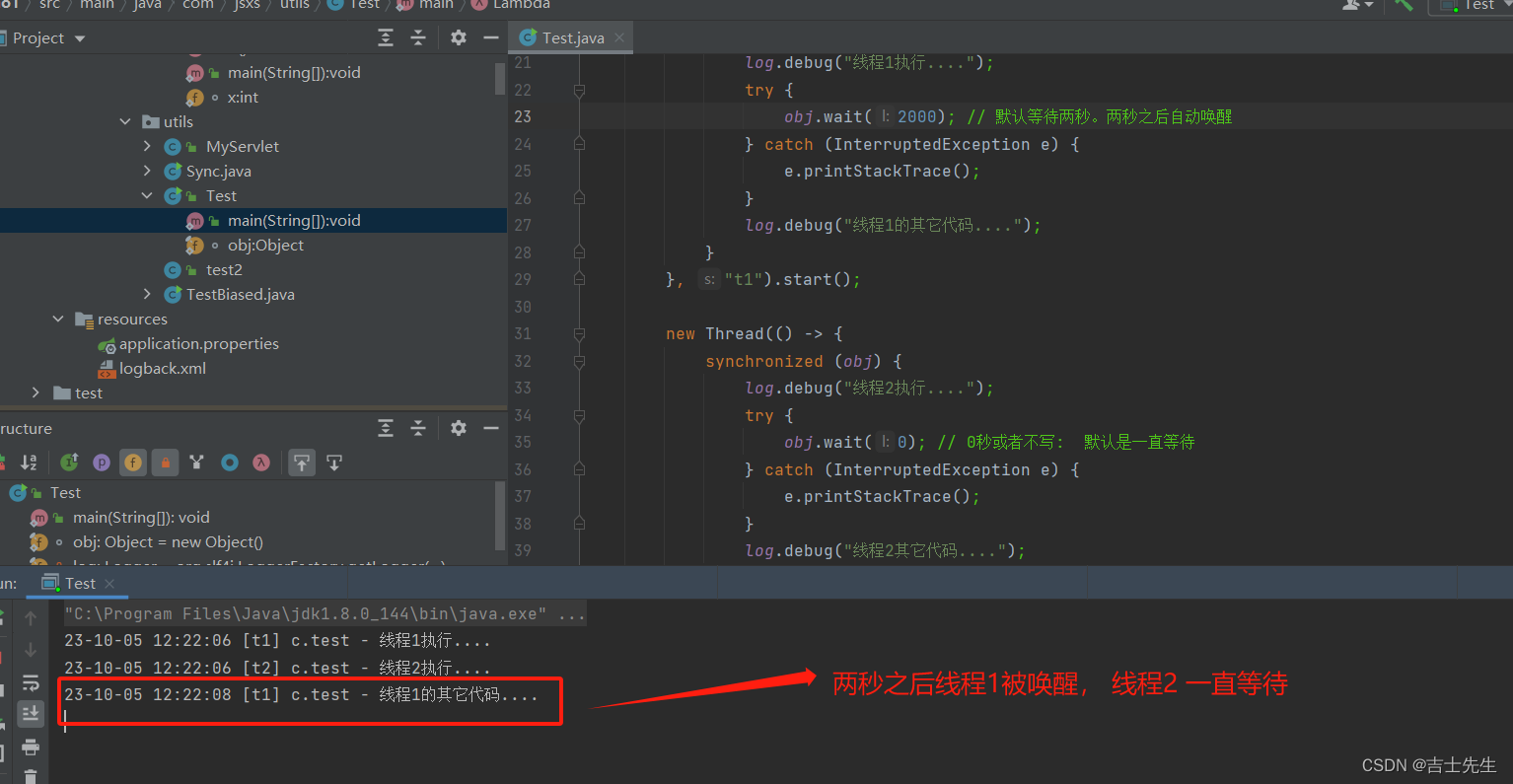The height and width of the screenshot is (784, 1513).
Task: Click jsxs in the breadcrumb path
Action: point(247,5)
